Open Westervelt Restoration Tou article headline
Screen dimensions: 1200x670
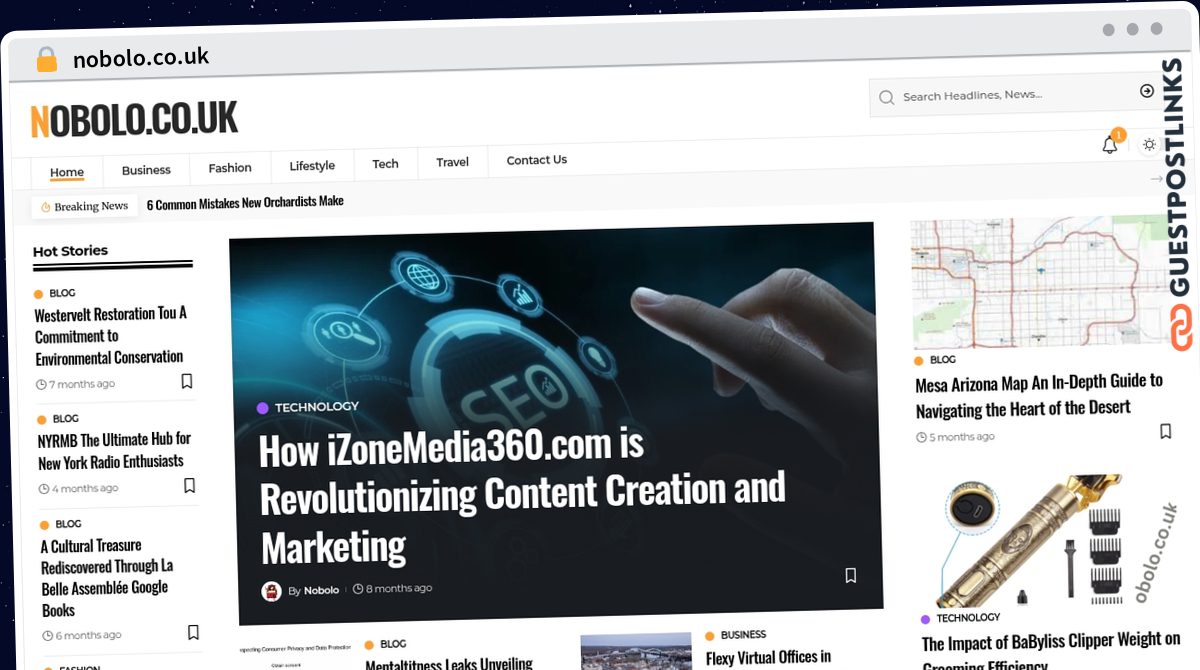[x=110, y=336]
